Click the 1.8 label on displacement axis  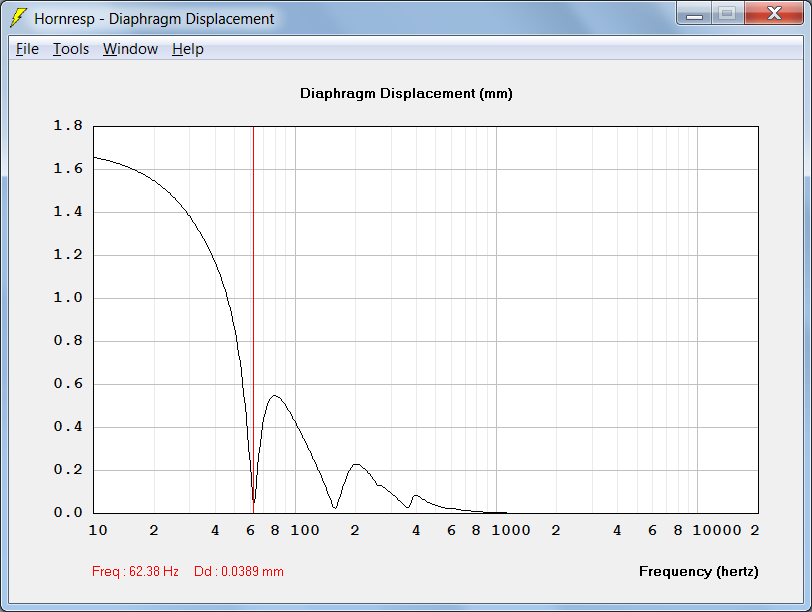68,126
